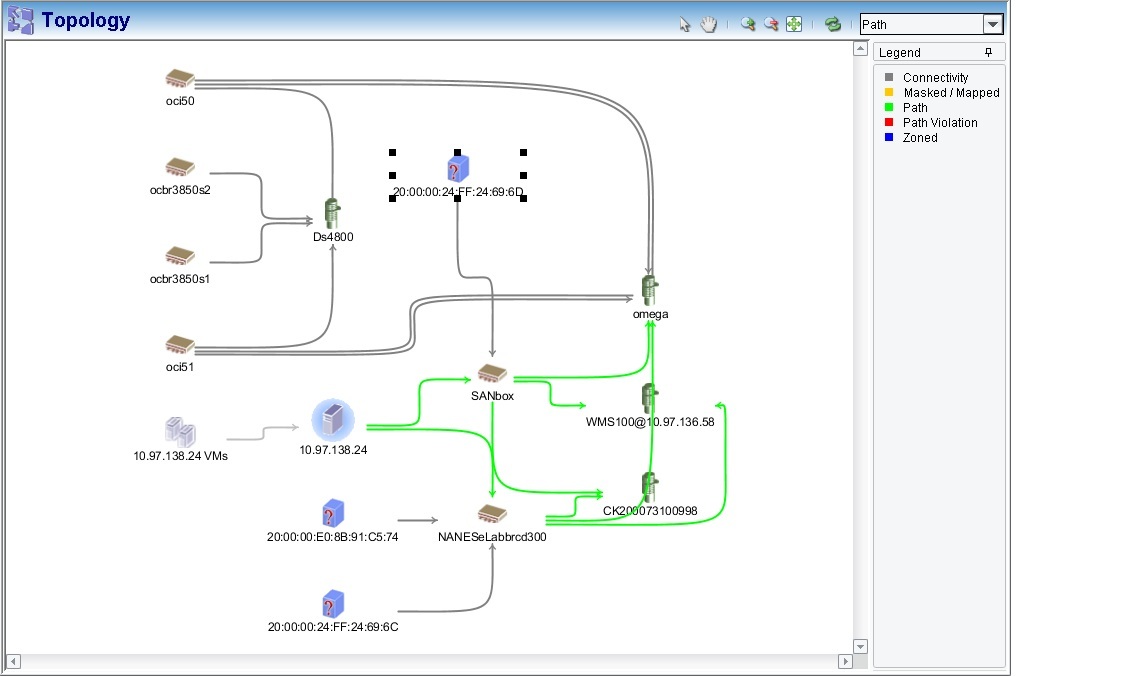Screen dimensions: 1125x676
Task: Select unknown device 20:00:00:E0:8B:91:C5:74
Action: 333,514
